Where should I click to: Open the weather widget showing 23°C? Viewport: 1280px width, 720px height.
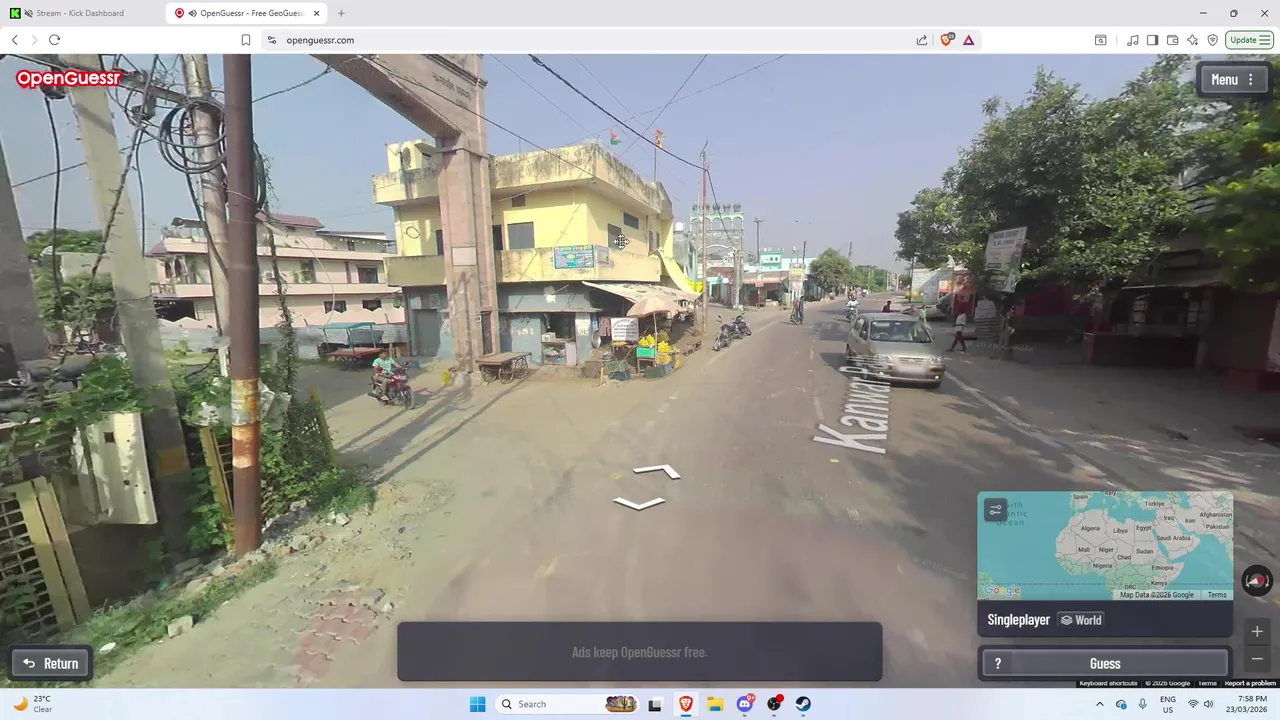pos(33,704)
